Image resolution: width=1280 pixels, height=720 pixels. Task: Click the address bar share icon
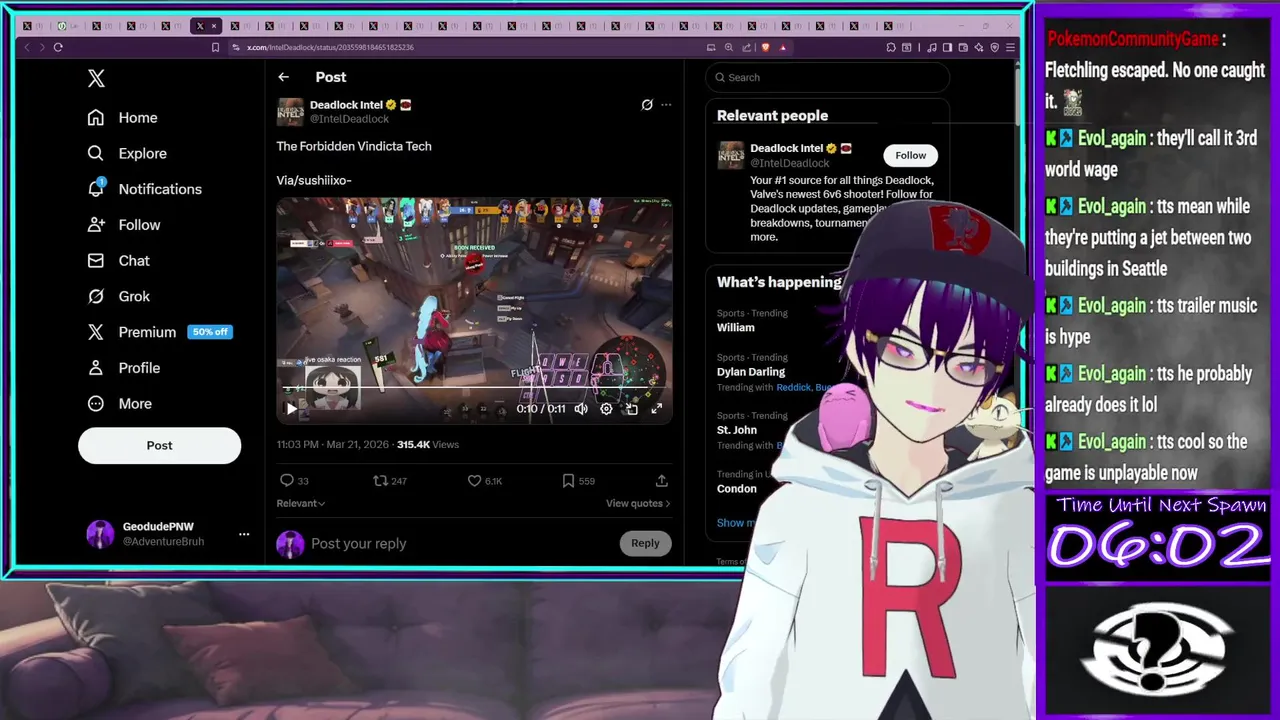point(747,47)
